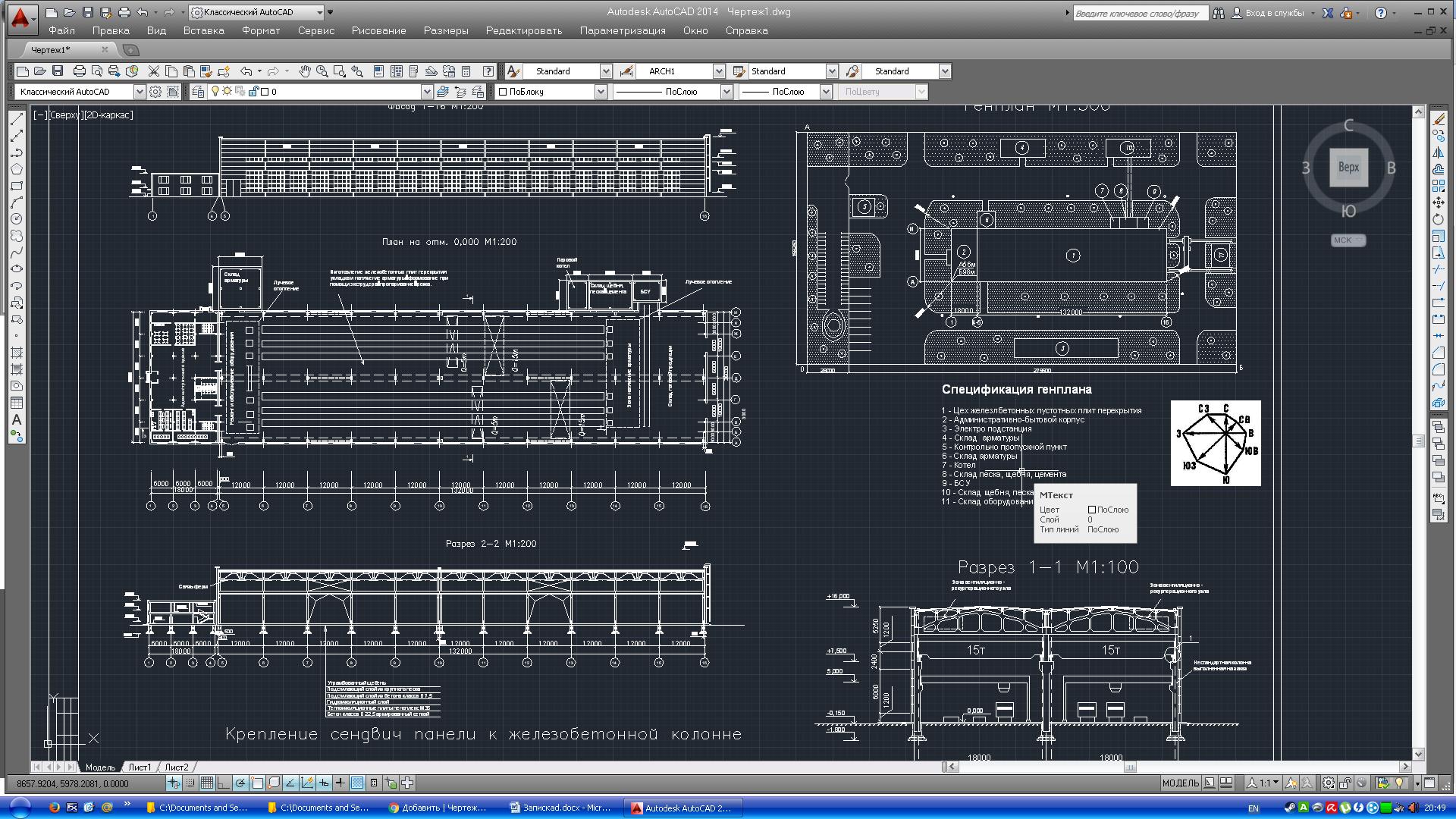
Task: Open the Properties palette icon
Action: (380, 71)
